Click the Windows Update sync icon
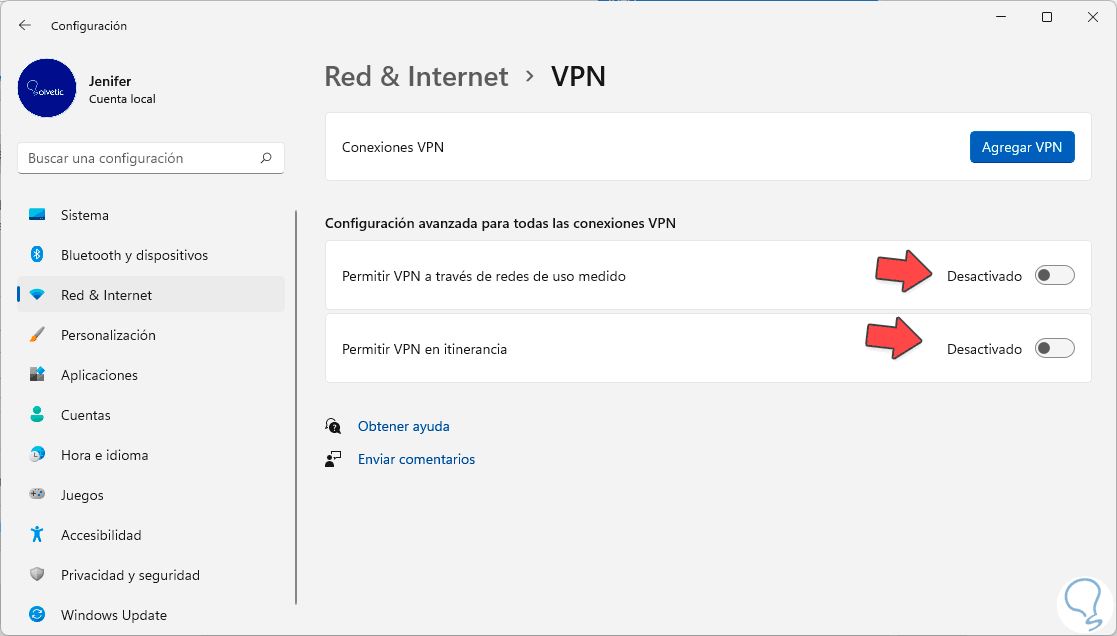Image resolution: width=1117 pixels, height=636 pixels. pyautogui.click(x=37, y=615)
